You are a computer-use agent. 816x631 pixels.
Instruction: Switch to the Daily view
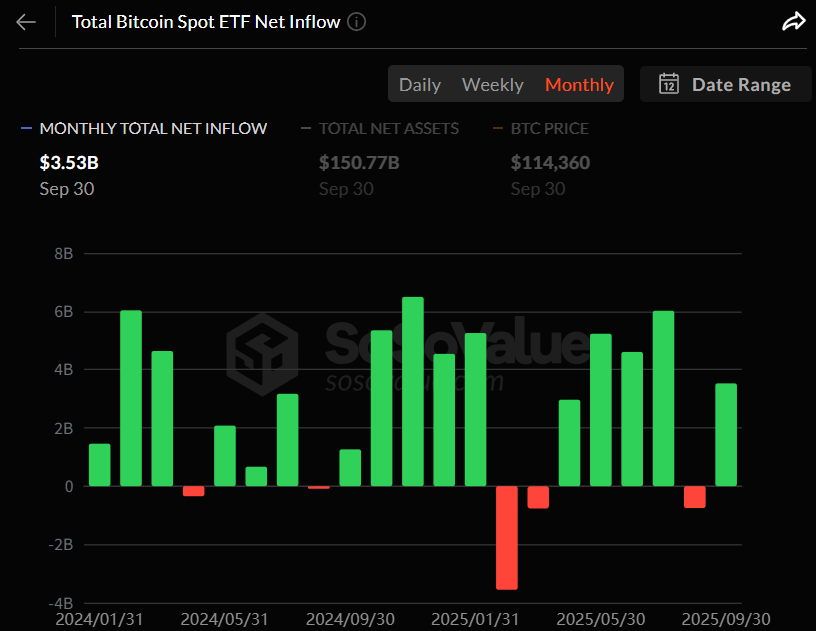point(420,84)
